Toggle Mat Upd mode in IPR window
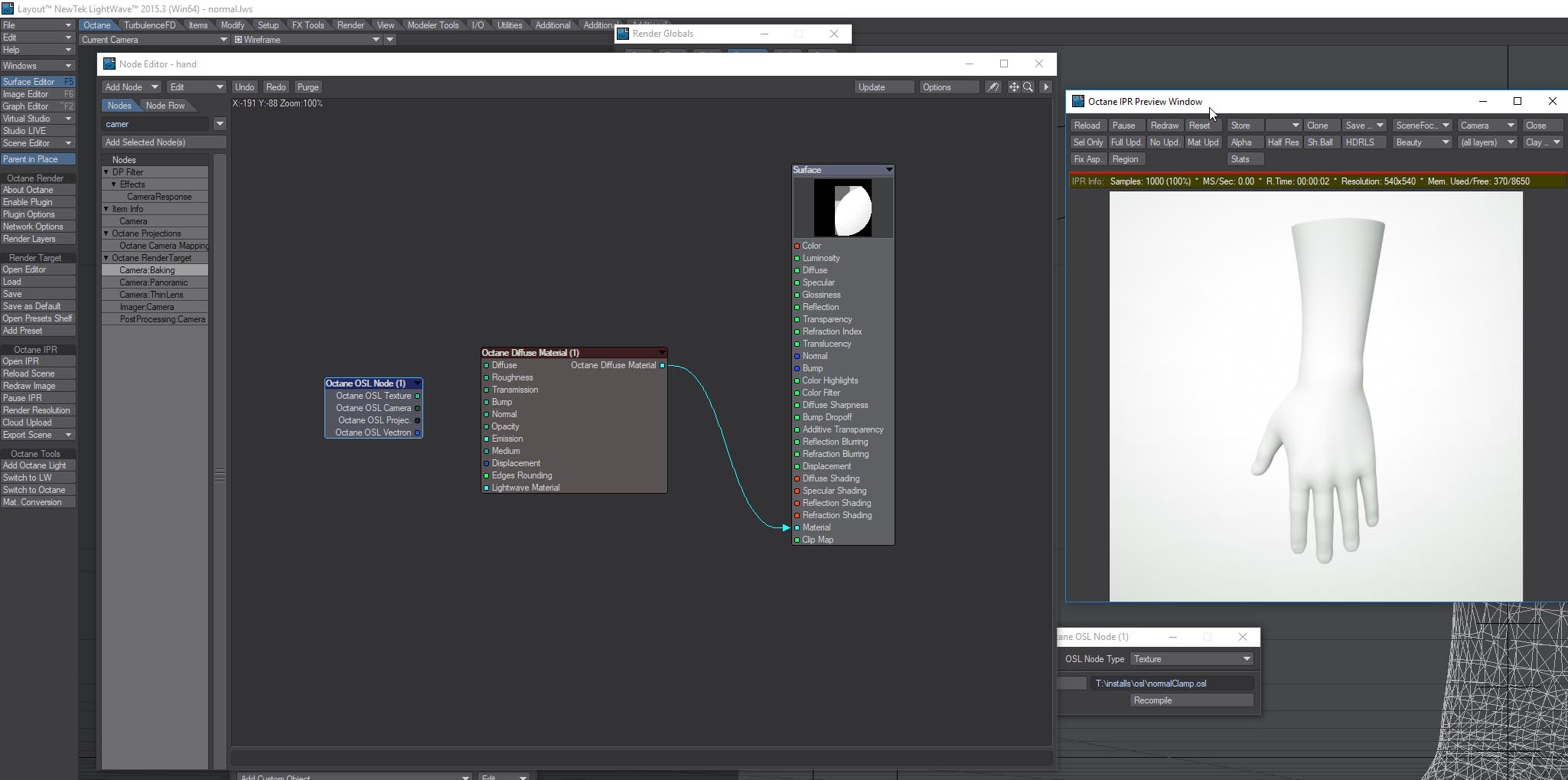Screen dimensions: 1568x780 click(1203, 142)
